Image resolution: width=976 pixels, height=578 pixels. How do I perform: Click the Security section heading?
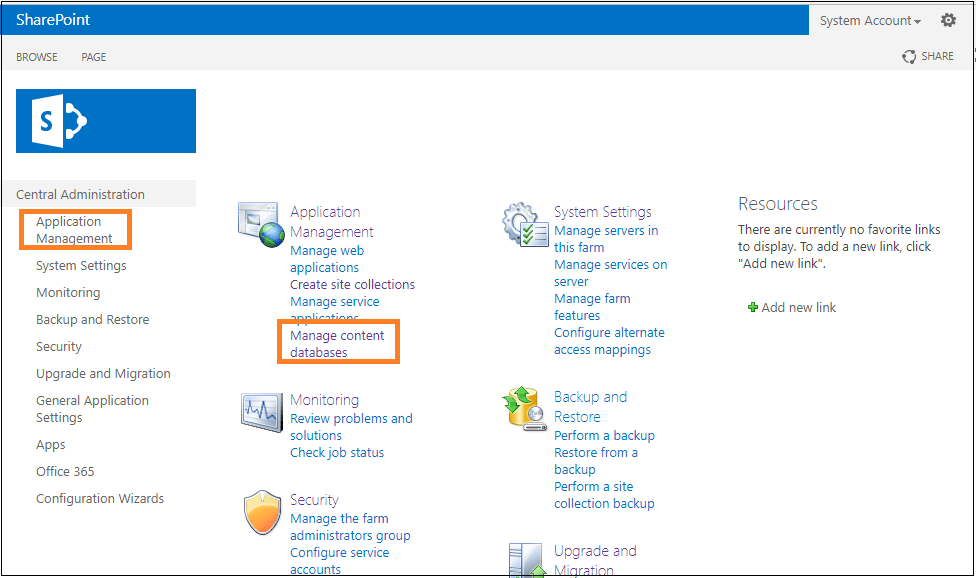click(314, 500)
